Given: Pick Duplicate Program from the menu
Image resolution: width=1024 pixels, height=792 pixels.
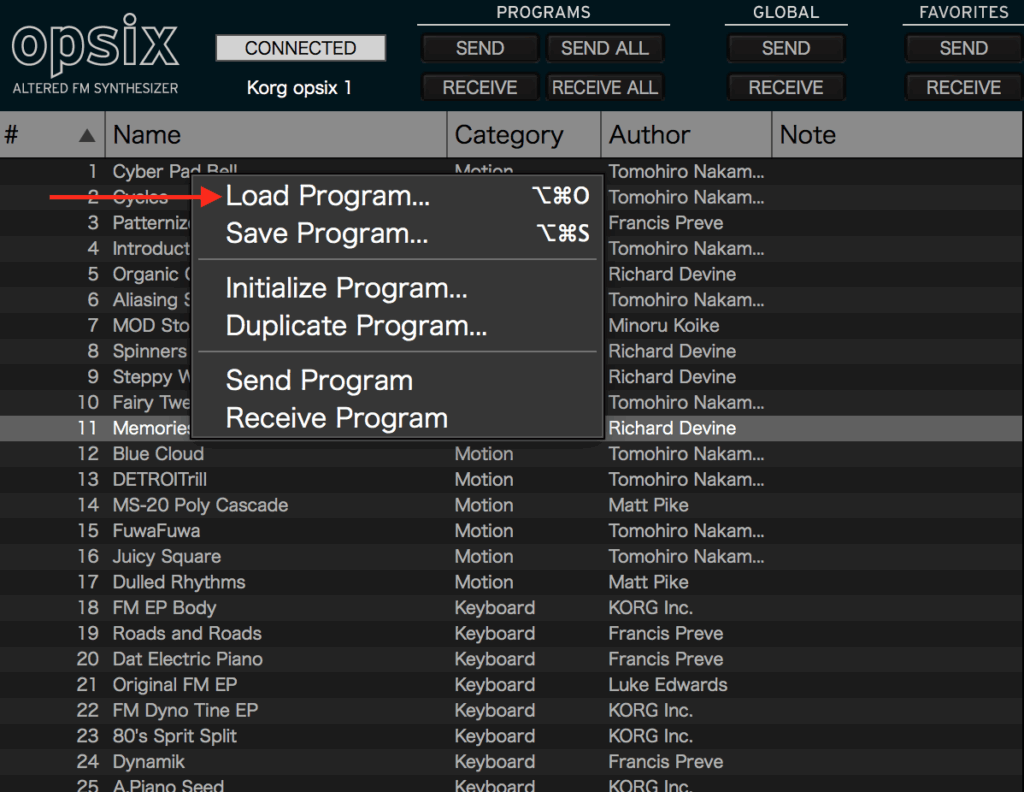Looking at the screenshot, I should (x=356, y=326).
